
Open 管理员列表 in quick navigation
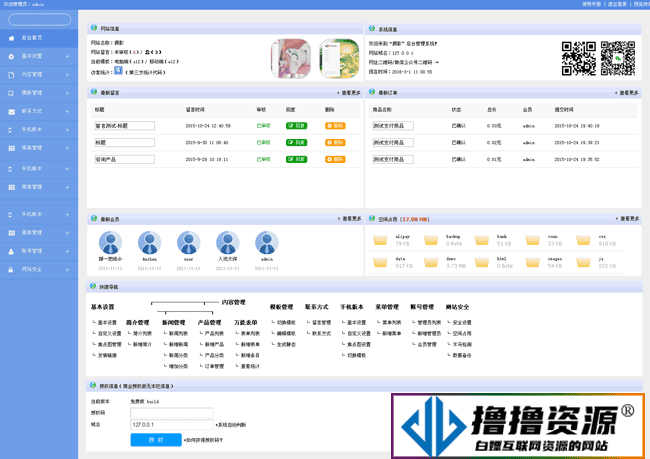point(429,323)
